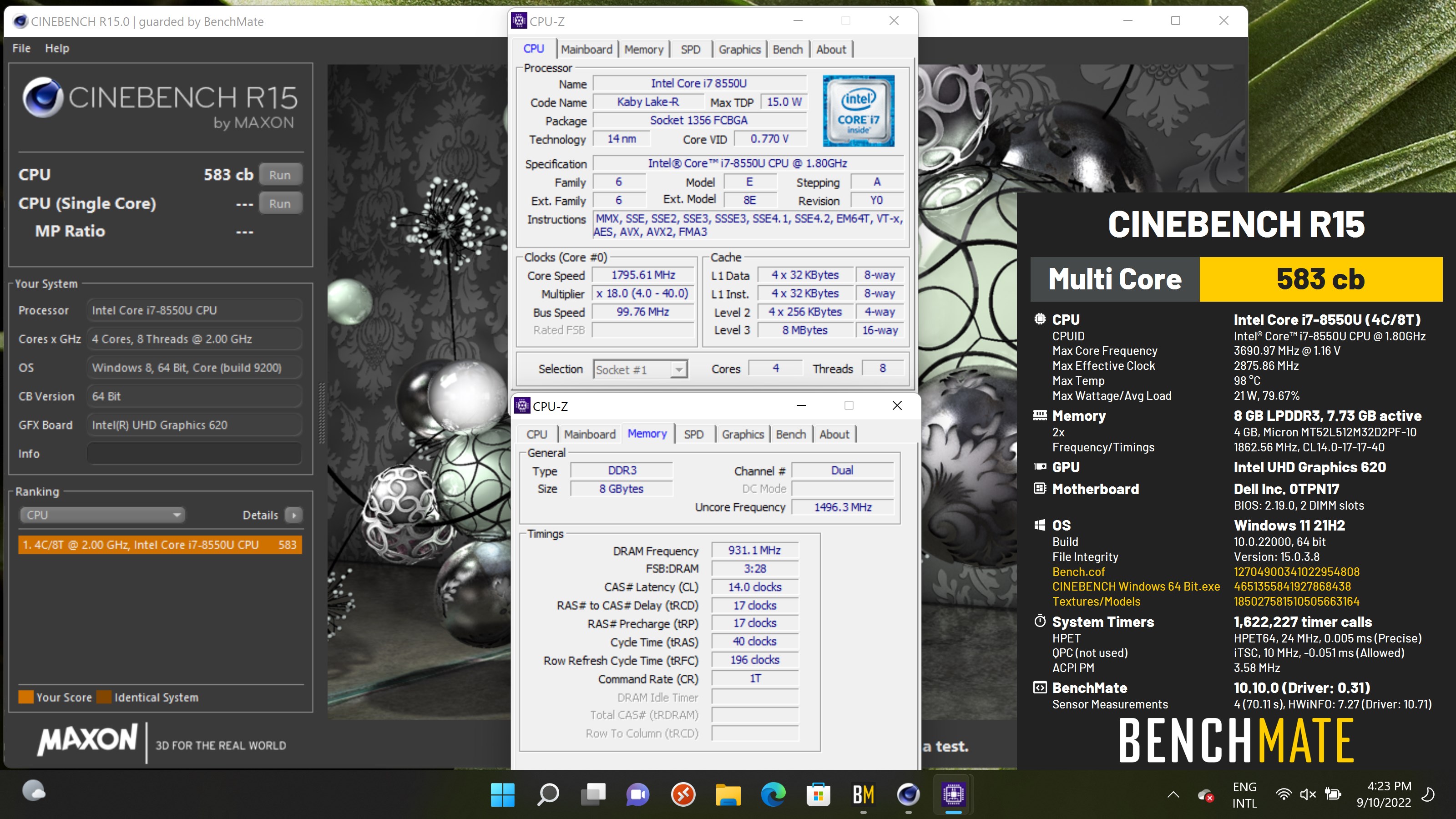1456x819 pixels.
Task: Click the Cinebench panel splitter handle
Action: tap(322, 413)
